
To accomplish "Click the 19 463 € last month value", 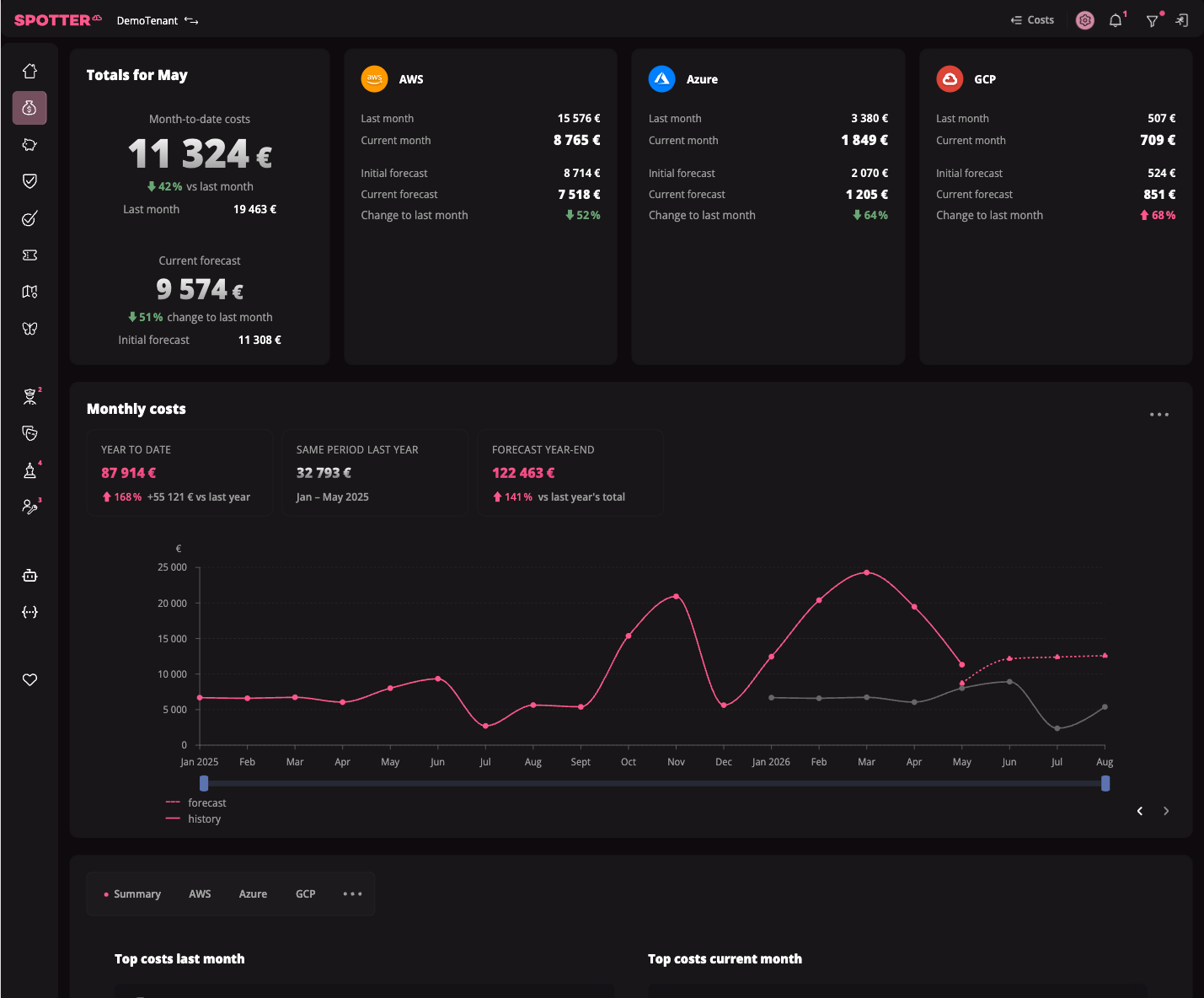I will (254, 209).
